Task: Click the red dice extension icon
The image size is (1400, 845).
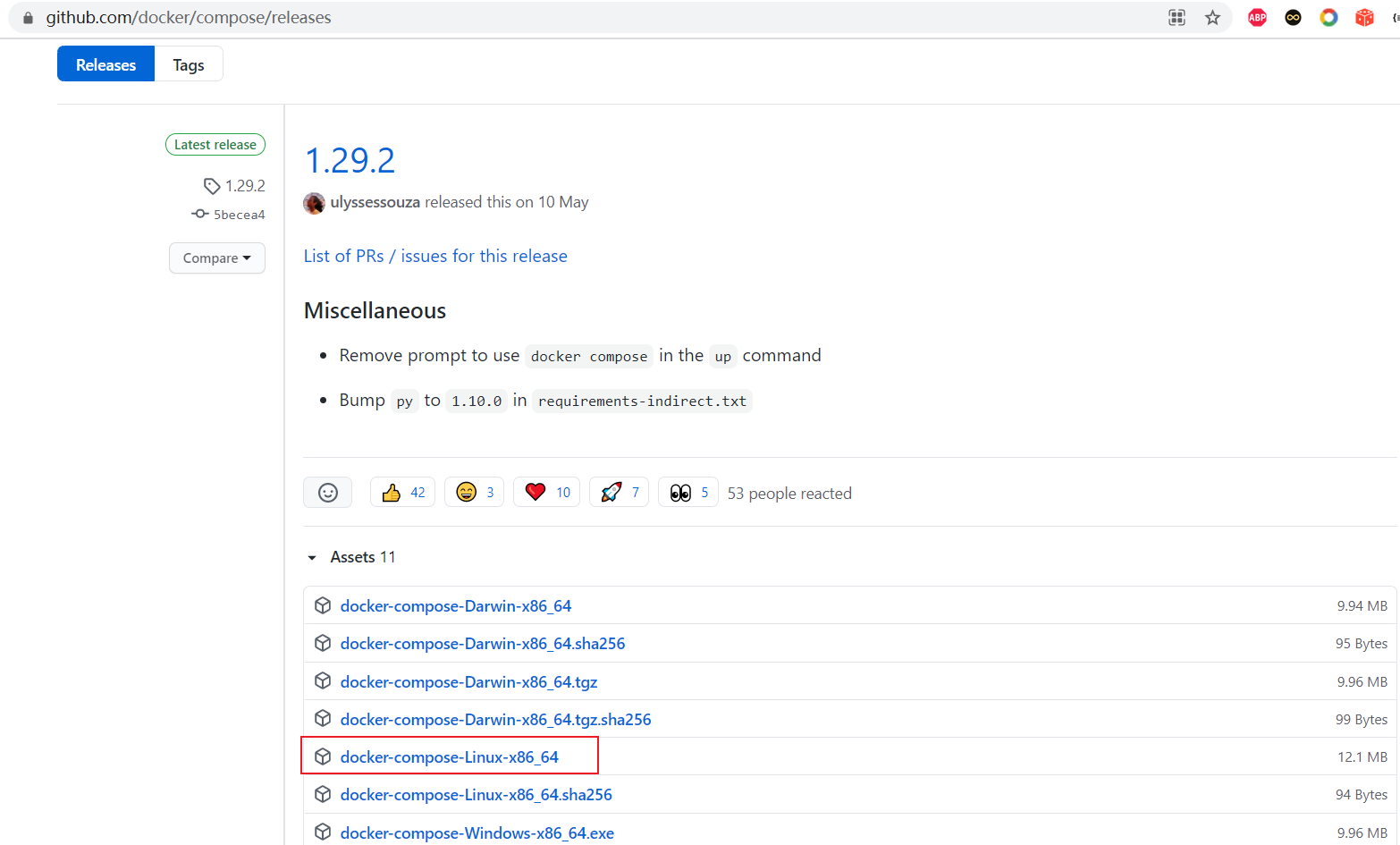Action: tap(1364, 18)
